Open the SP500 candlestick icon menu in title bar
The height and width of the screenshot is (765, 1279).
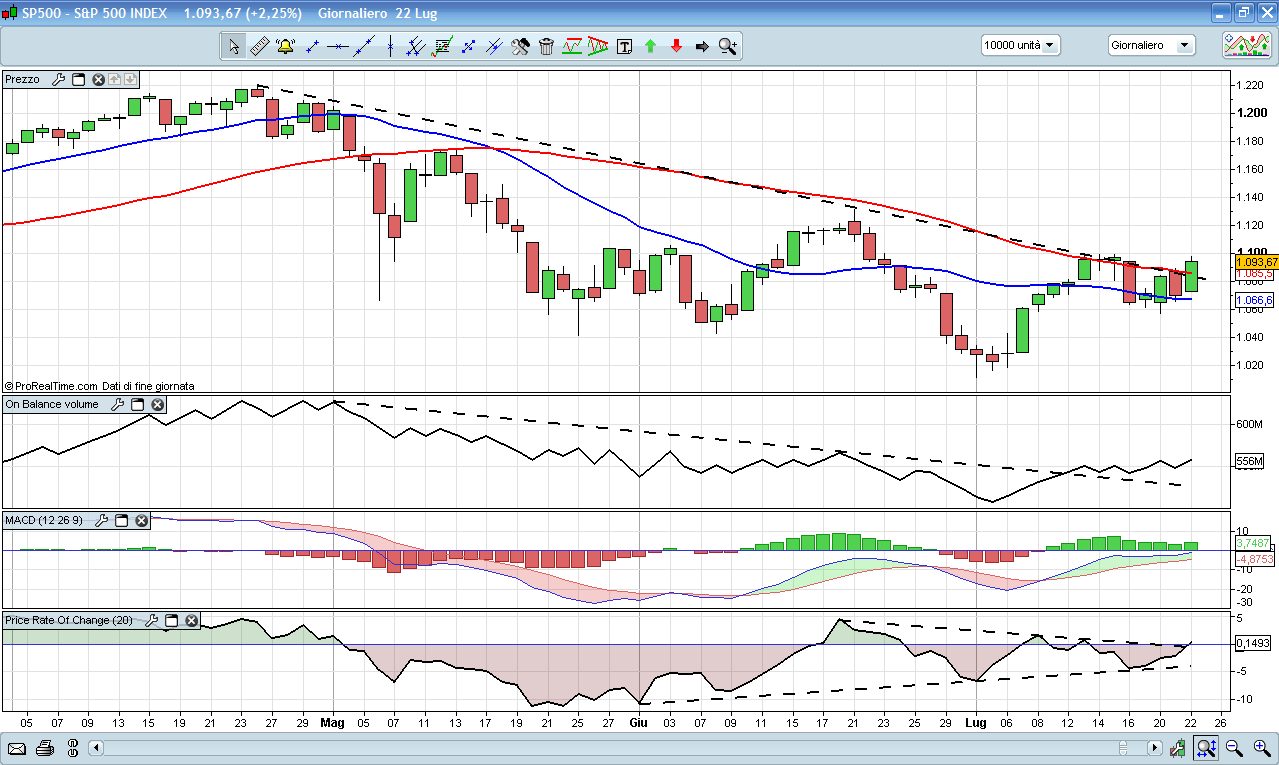coord(13,14)
